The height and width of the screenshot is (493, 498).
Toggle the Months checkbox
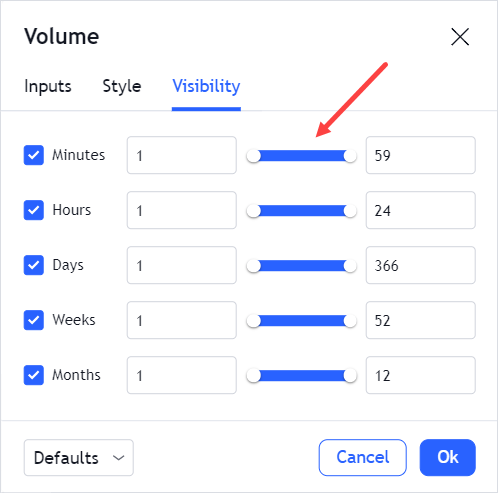point(34,375)
